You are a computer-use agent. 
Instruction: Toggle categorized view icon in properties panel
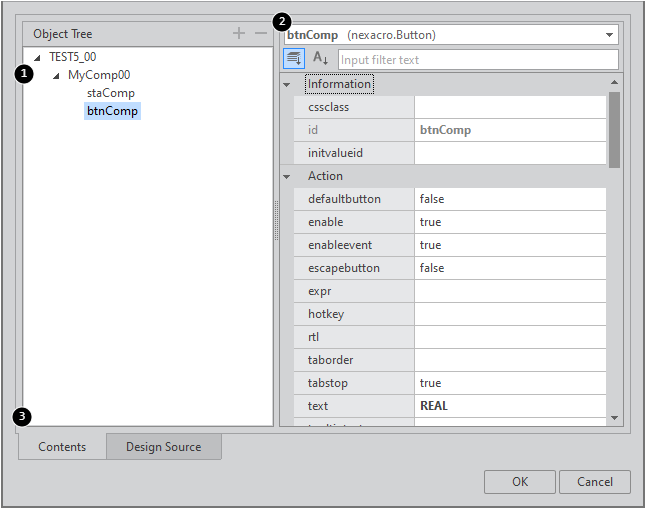pos(294,59)
